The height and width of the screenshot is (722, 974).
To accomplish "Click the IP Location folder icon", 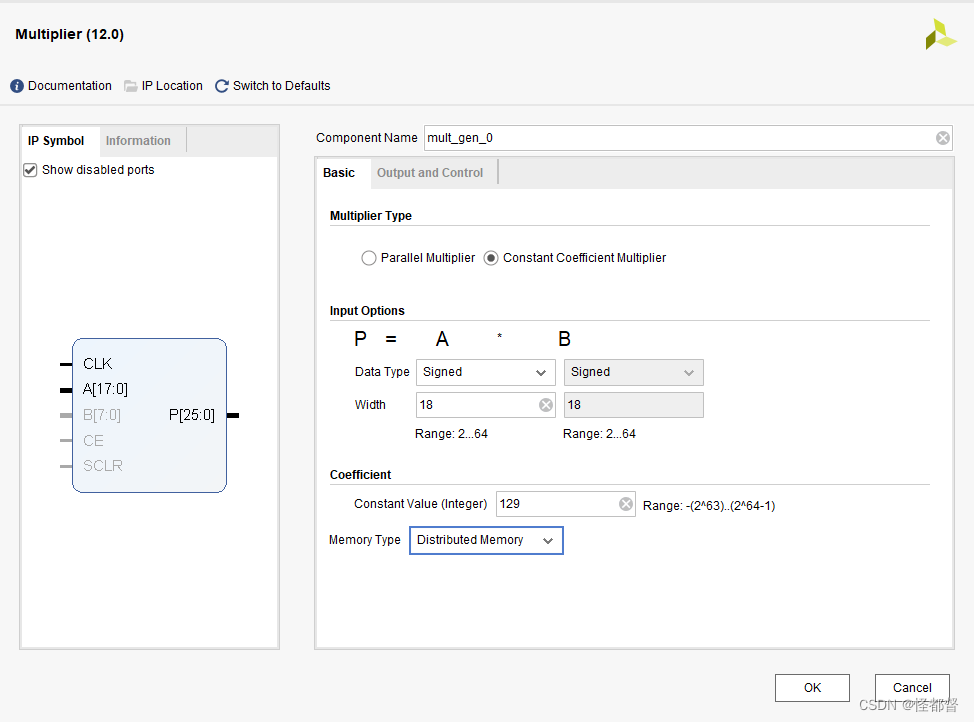I will coord(130,86).
